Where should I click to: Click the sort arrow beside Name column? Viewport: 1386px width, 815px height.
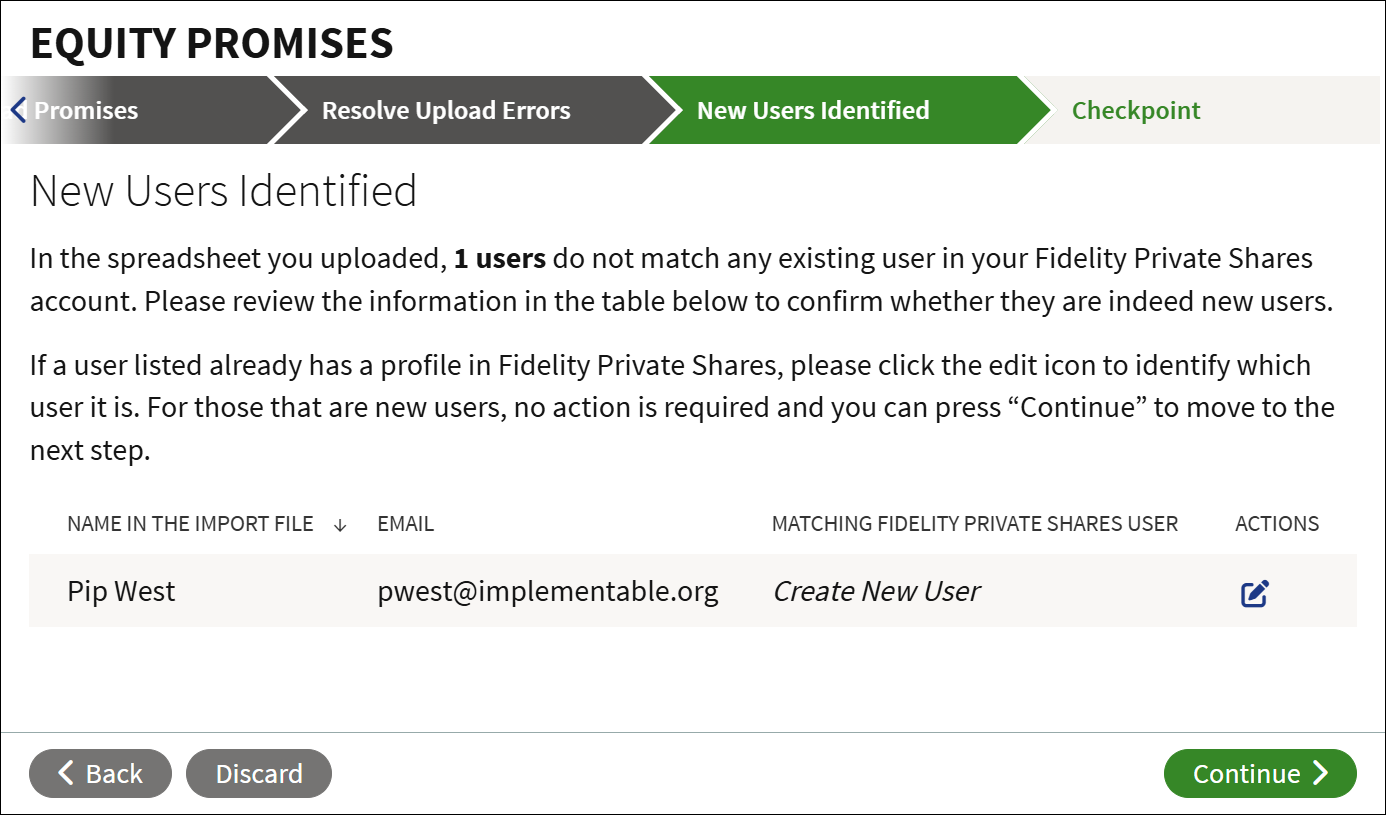tap(340, 525)
